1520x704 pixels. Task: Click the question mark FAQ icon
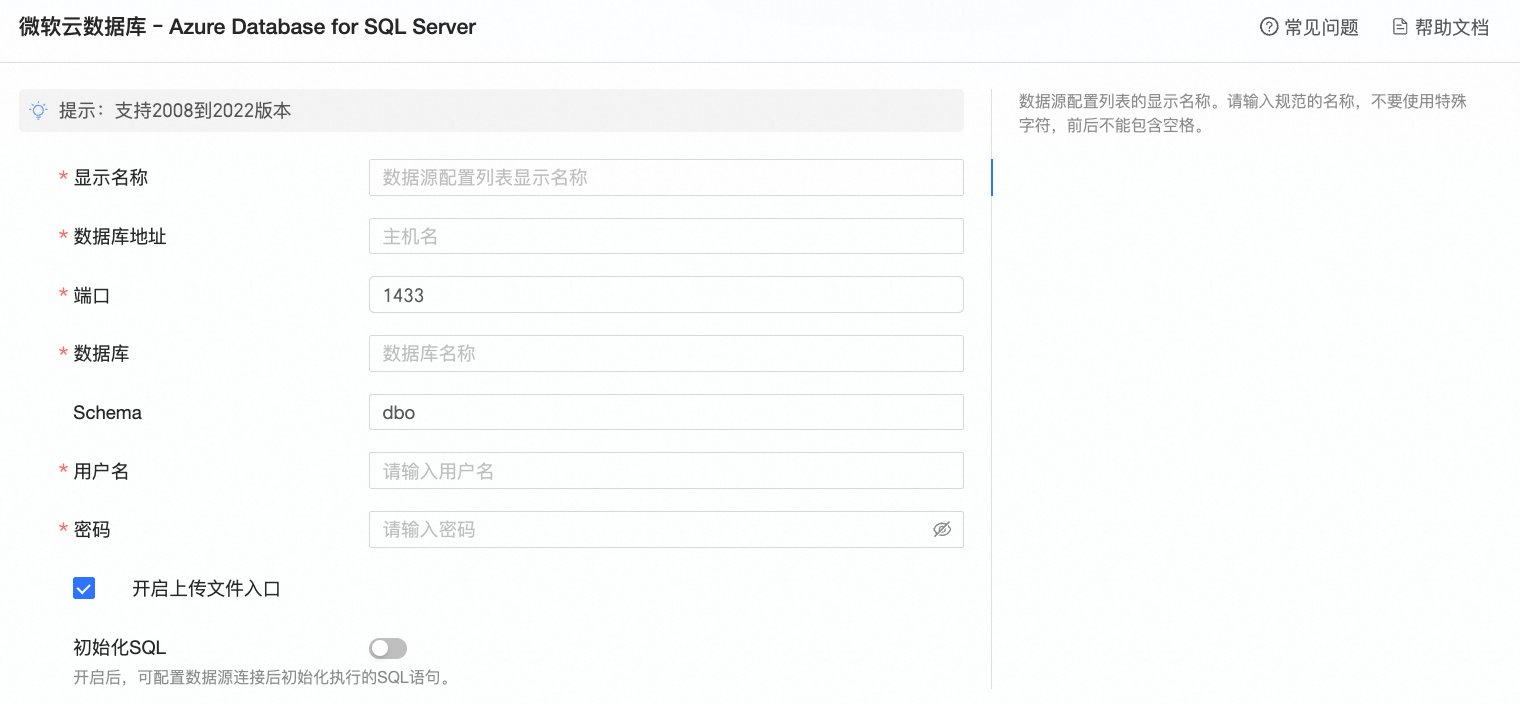click(1269, 27)
